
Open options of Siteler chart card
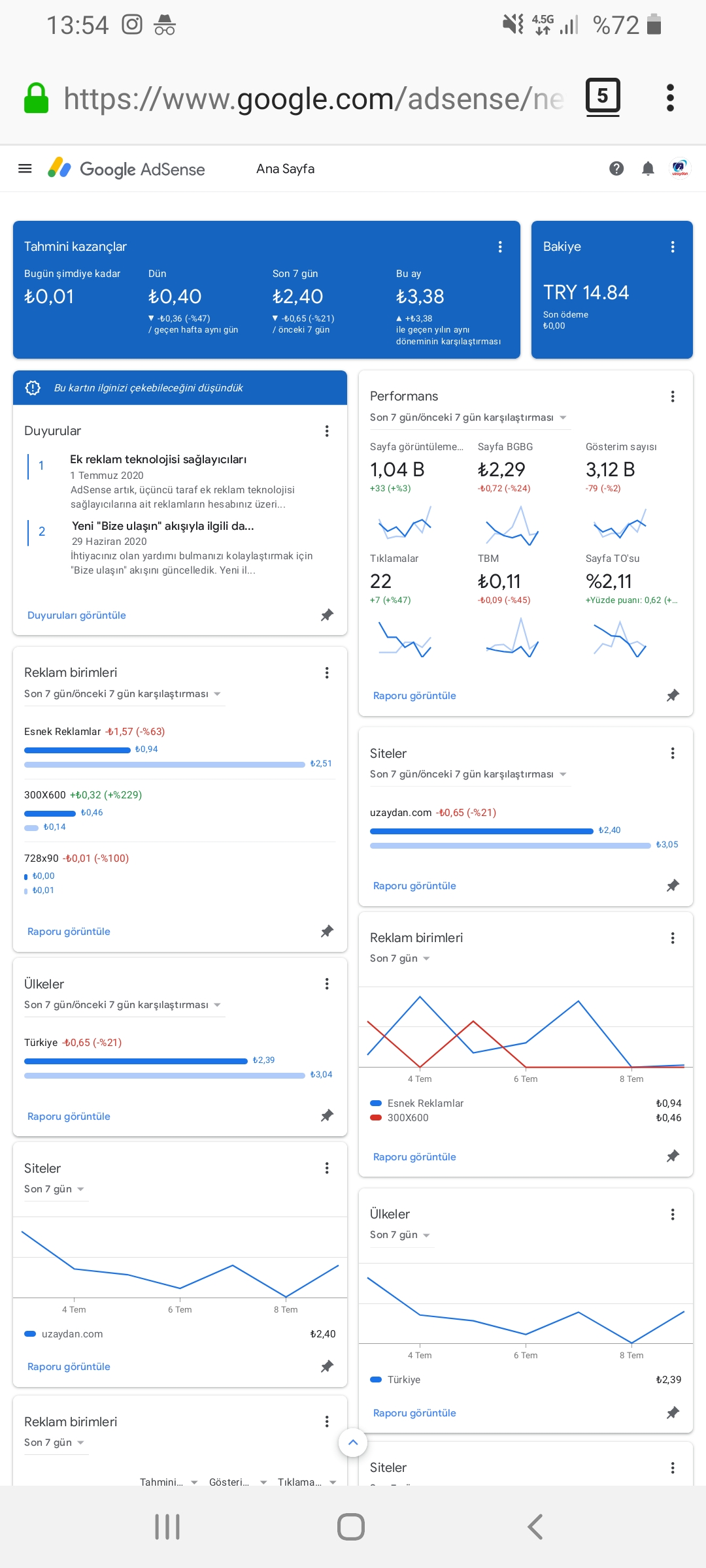(x=327, y=1168)
